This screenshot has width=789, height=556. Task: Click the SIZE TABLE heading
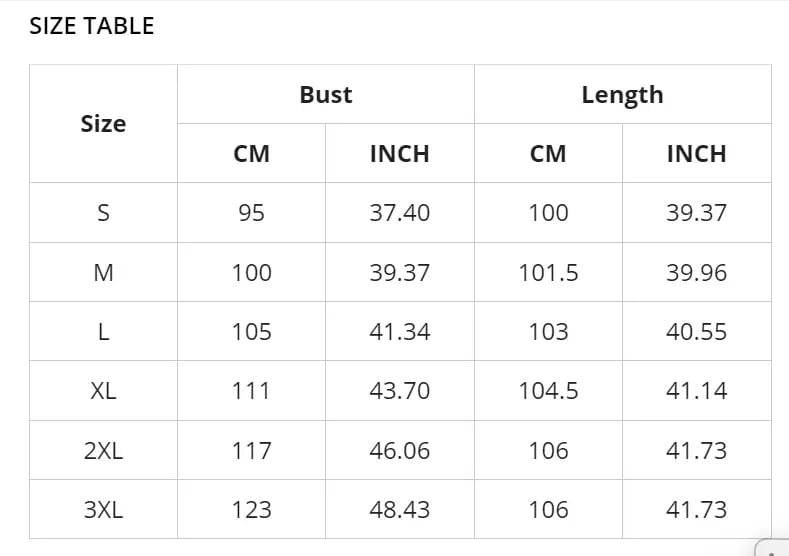[x=92, y=26]
